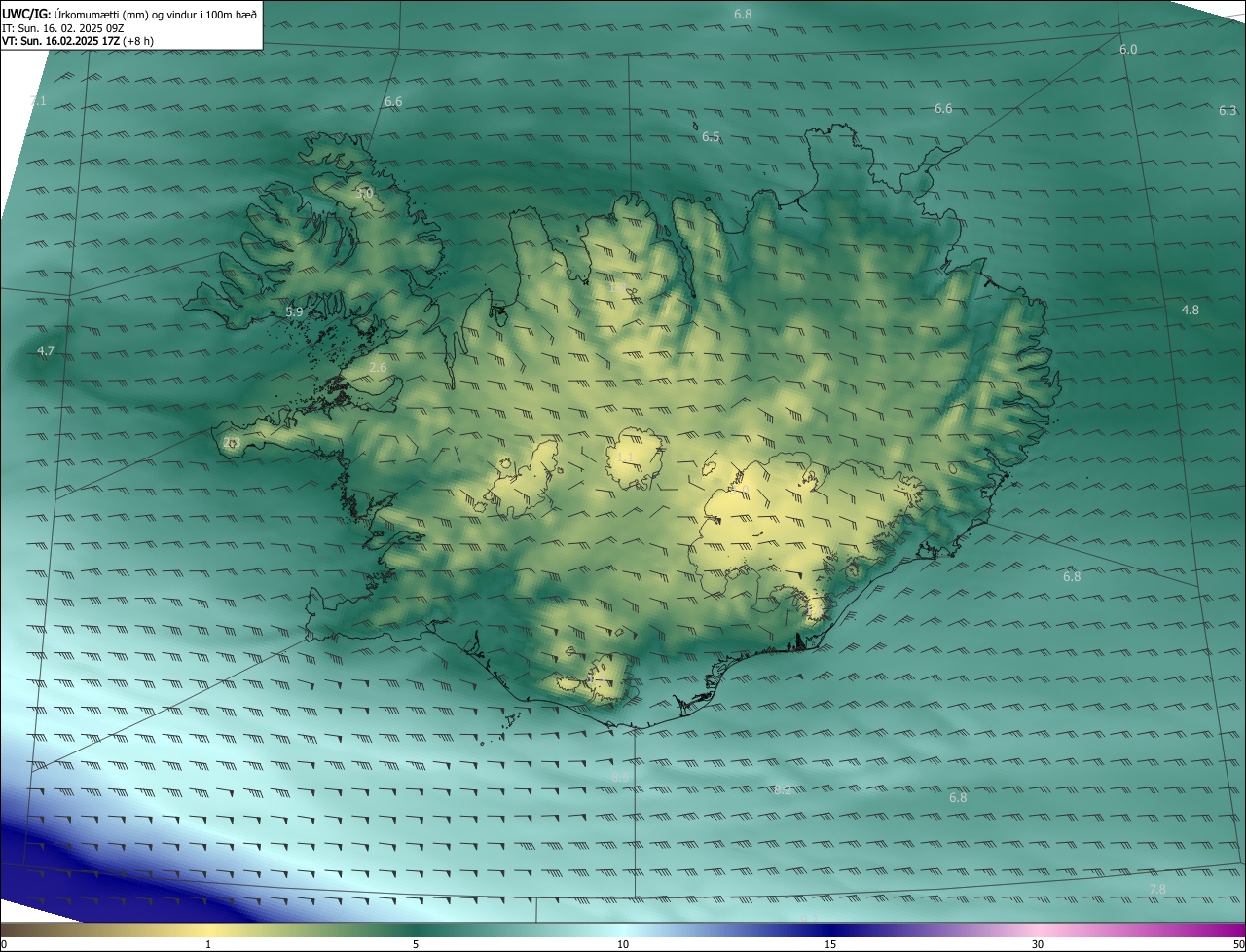Click the 5 tick on color scale
This screenshot has height=952, width=1246.
[x=416, y=944]
